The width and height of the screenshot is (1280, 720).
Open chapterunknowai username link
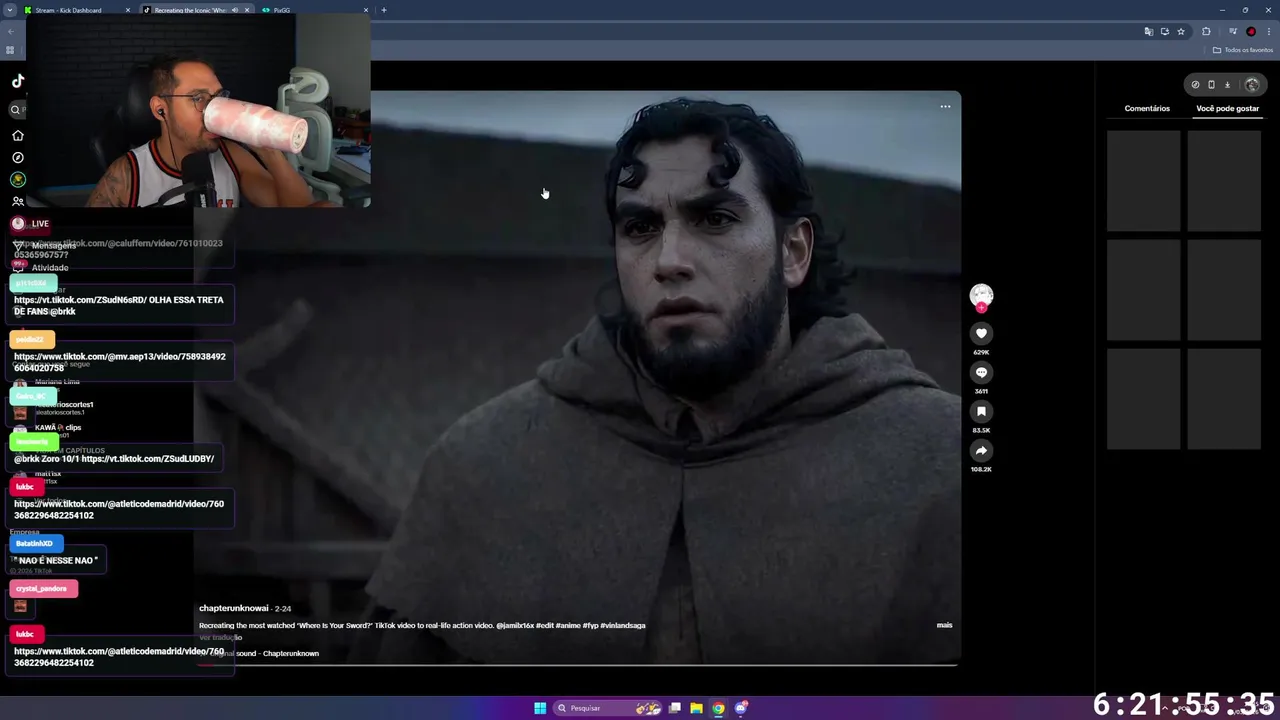coord(234,608)
